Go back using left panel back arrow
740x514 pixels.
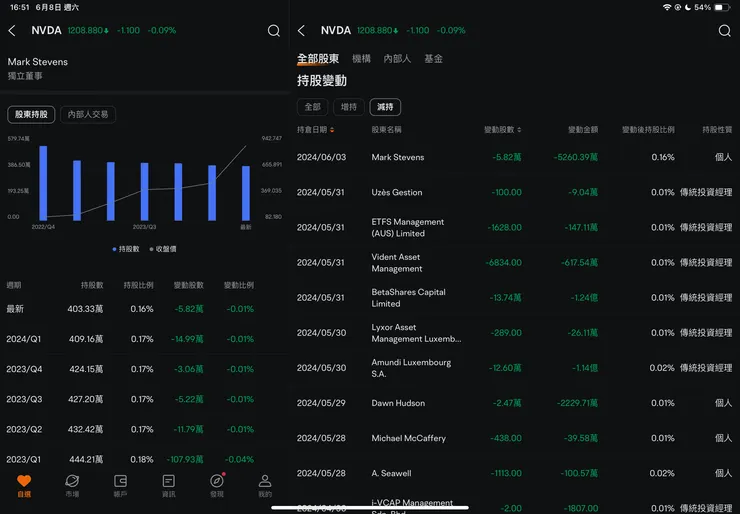click(12, 31)
